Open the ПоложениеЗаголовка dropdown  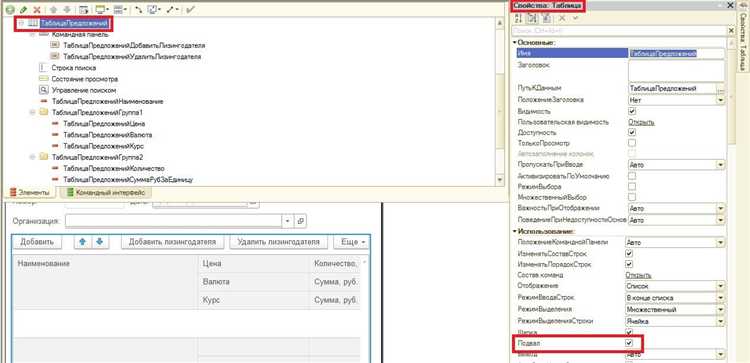tap(720, 100)
